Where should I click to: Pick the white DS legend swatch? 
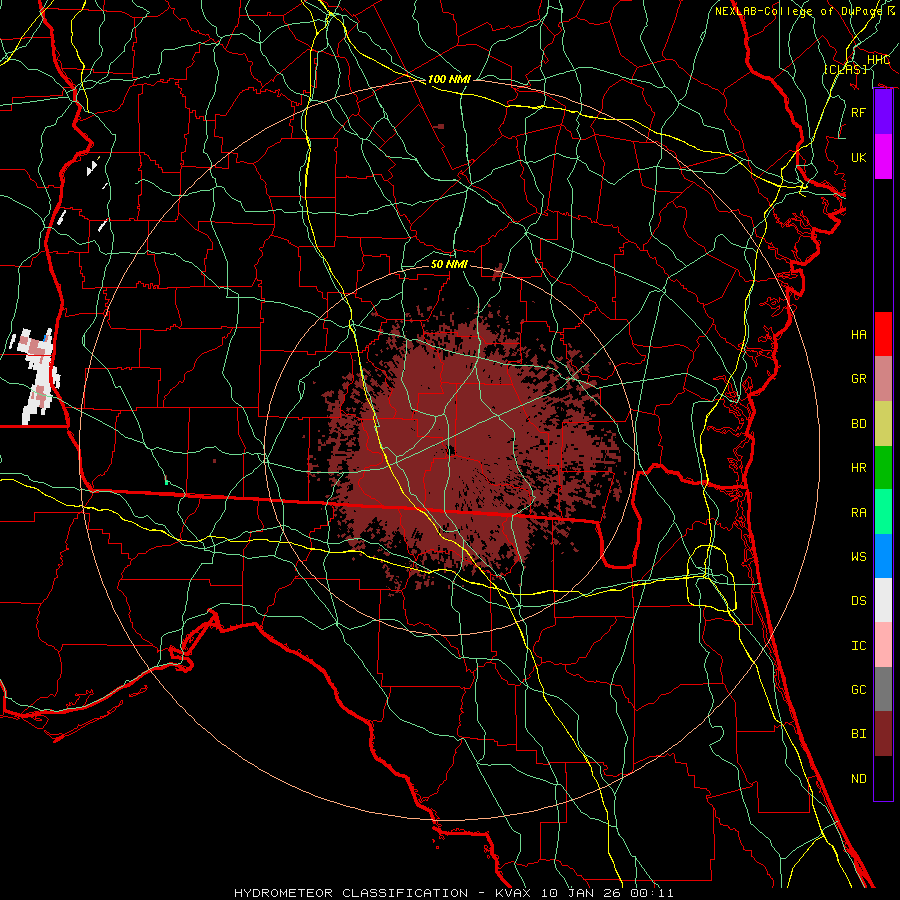pos(883,600)
